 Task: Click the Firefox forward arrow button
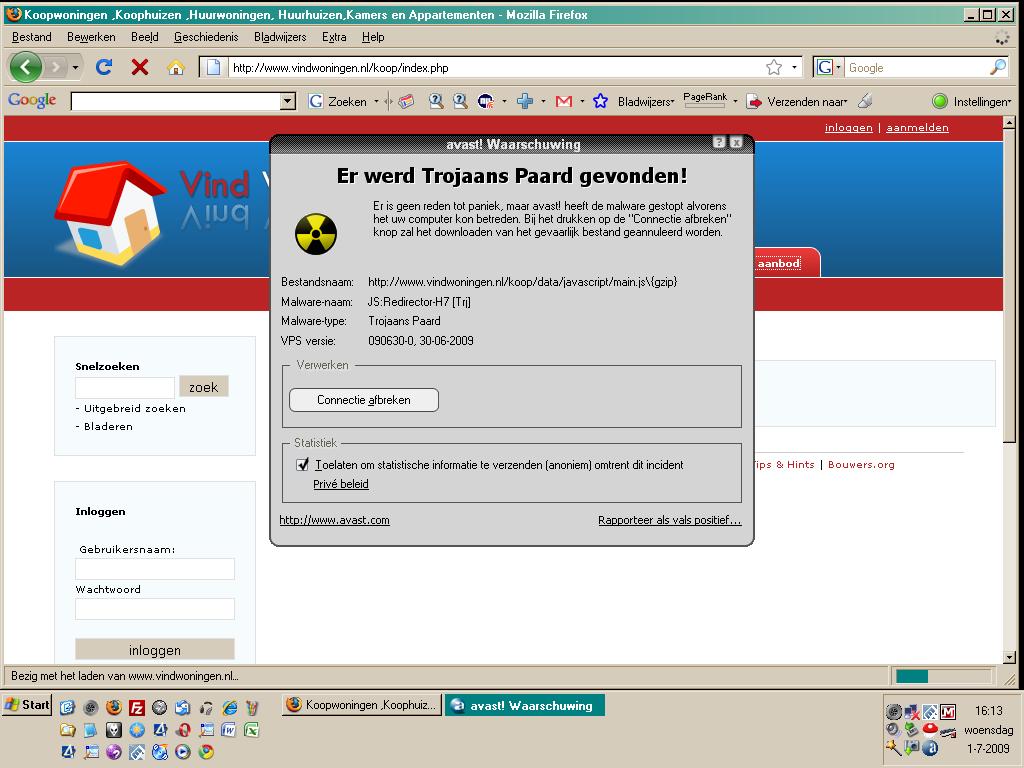(57, 67)
